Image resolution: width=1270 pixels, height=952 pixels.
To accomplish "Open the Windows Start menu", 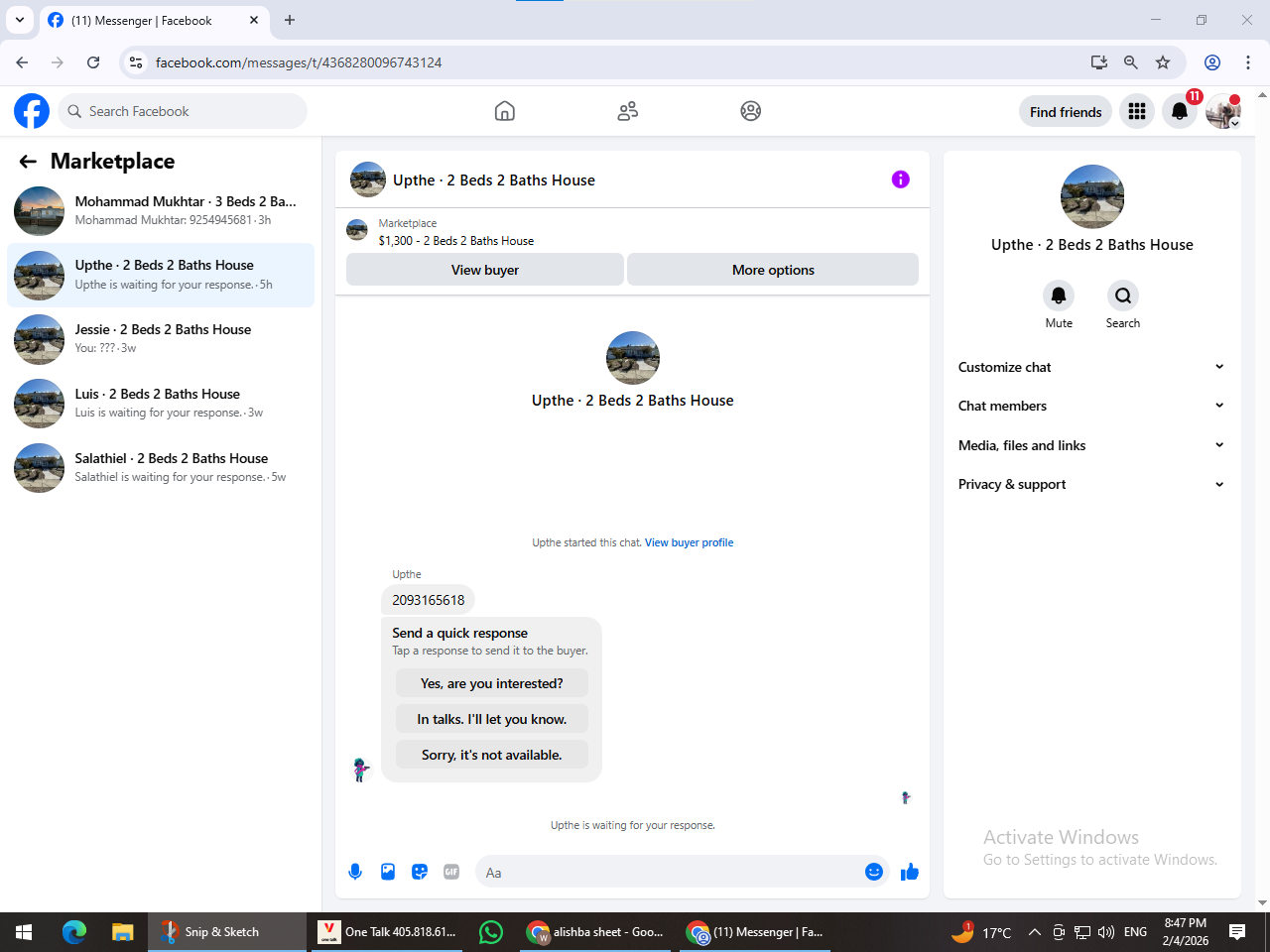I will click(x=24, y=932).
